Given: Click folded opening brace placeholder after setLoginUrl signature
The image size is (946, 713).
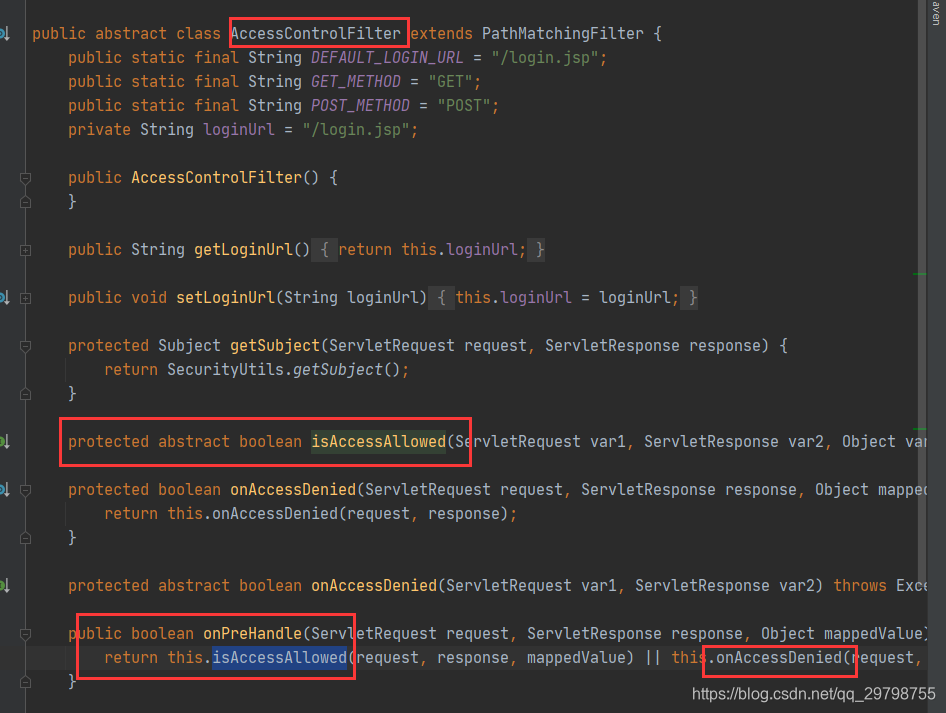Looking at the screenshot, I should (441, 297).
